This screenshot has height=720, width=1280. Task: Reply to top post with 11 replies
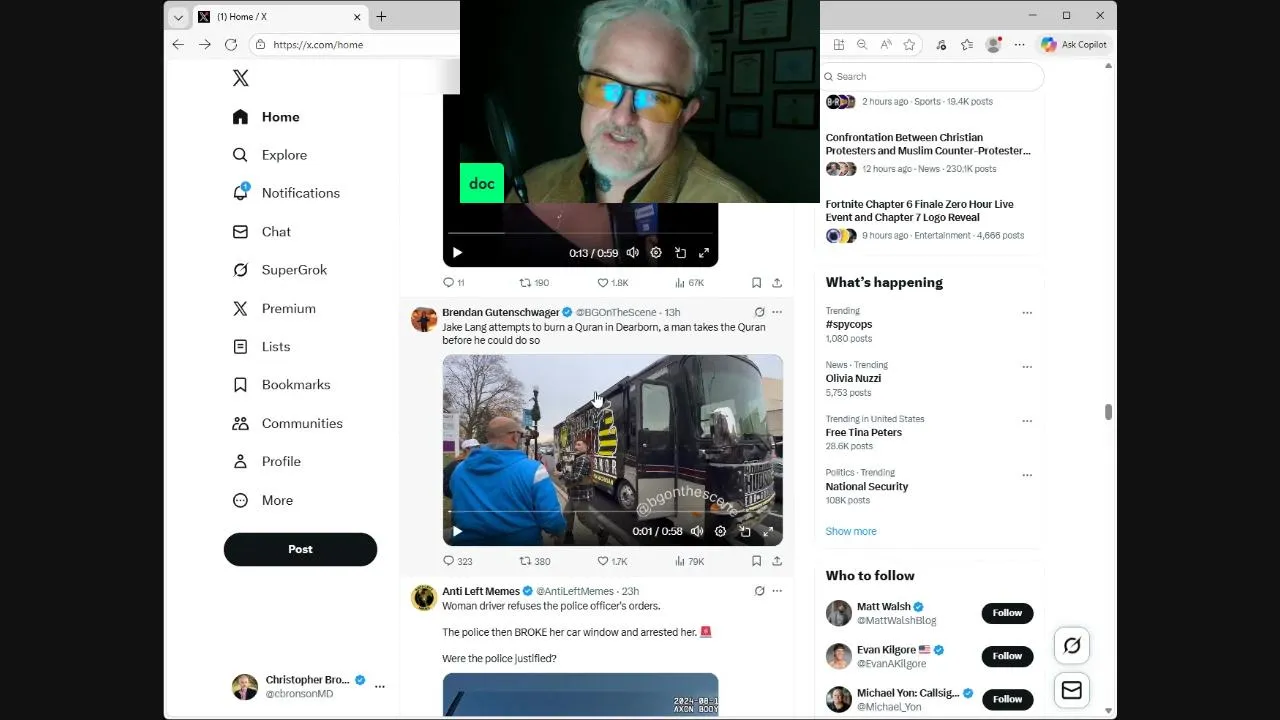click(x=454, y=283)
